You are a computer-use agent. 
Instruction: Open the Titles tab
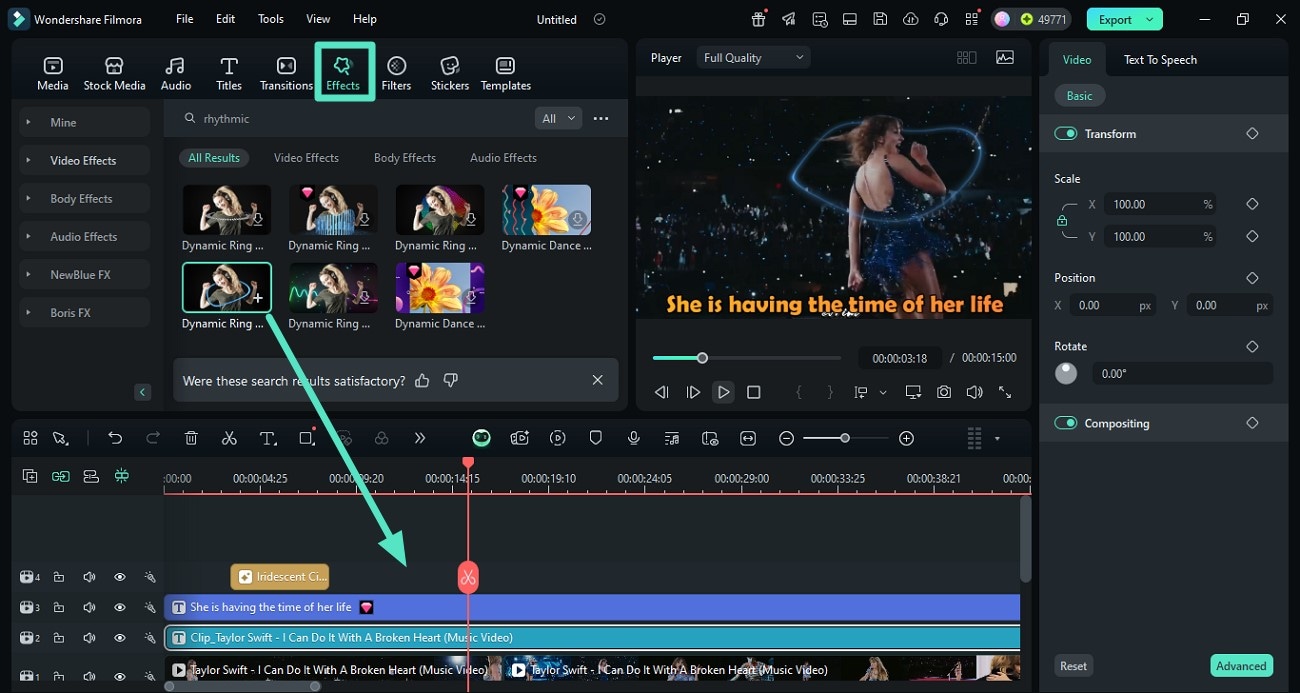(229, 73)
